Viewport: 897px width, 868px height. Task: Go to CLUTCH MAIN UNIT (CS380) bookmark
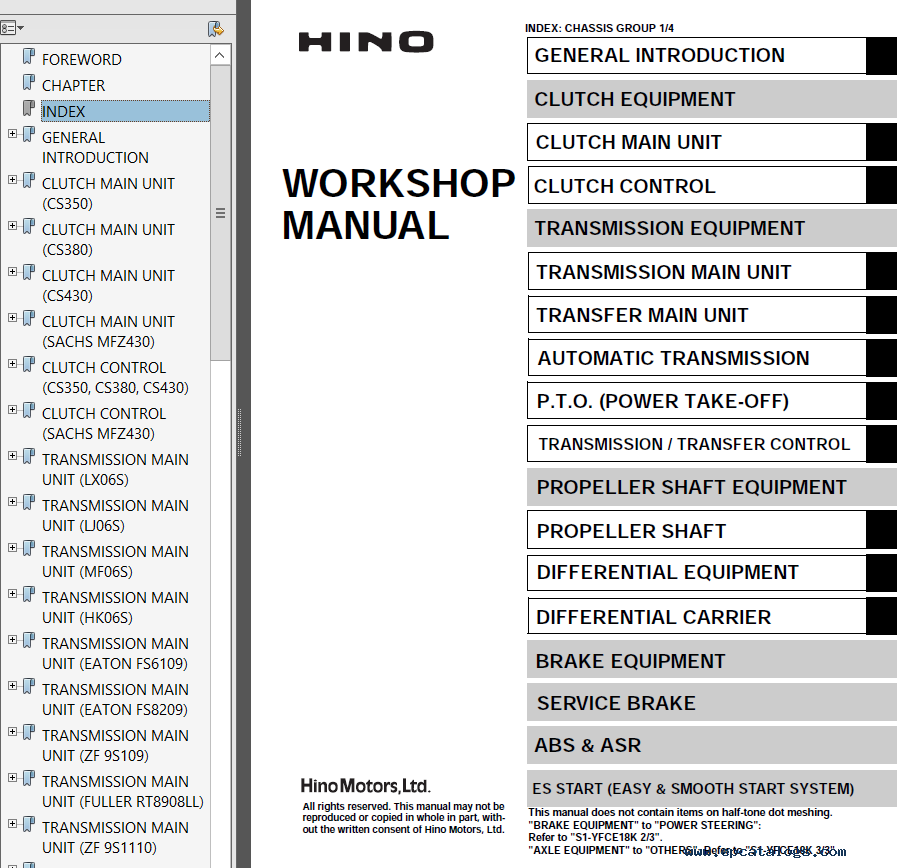click(x=108, y=240)
